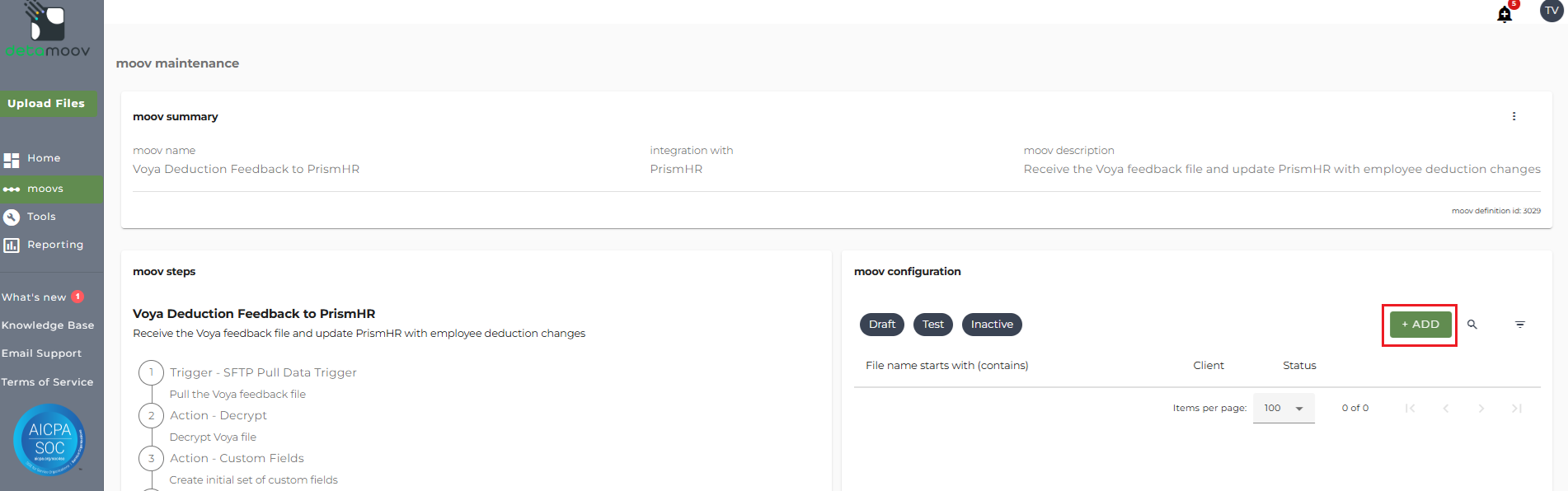
Task: Click the What's new badge count
Action: click(77, 297)
